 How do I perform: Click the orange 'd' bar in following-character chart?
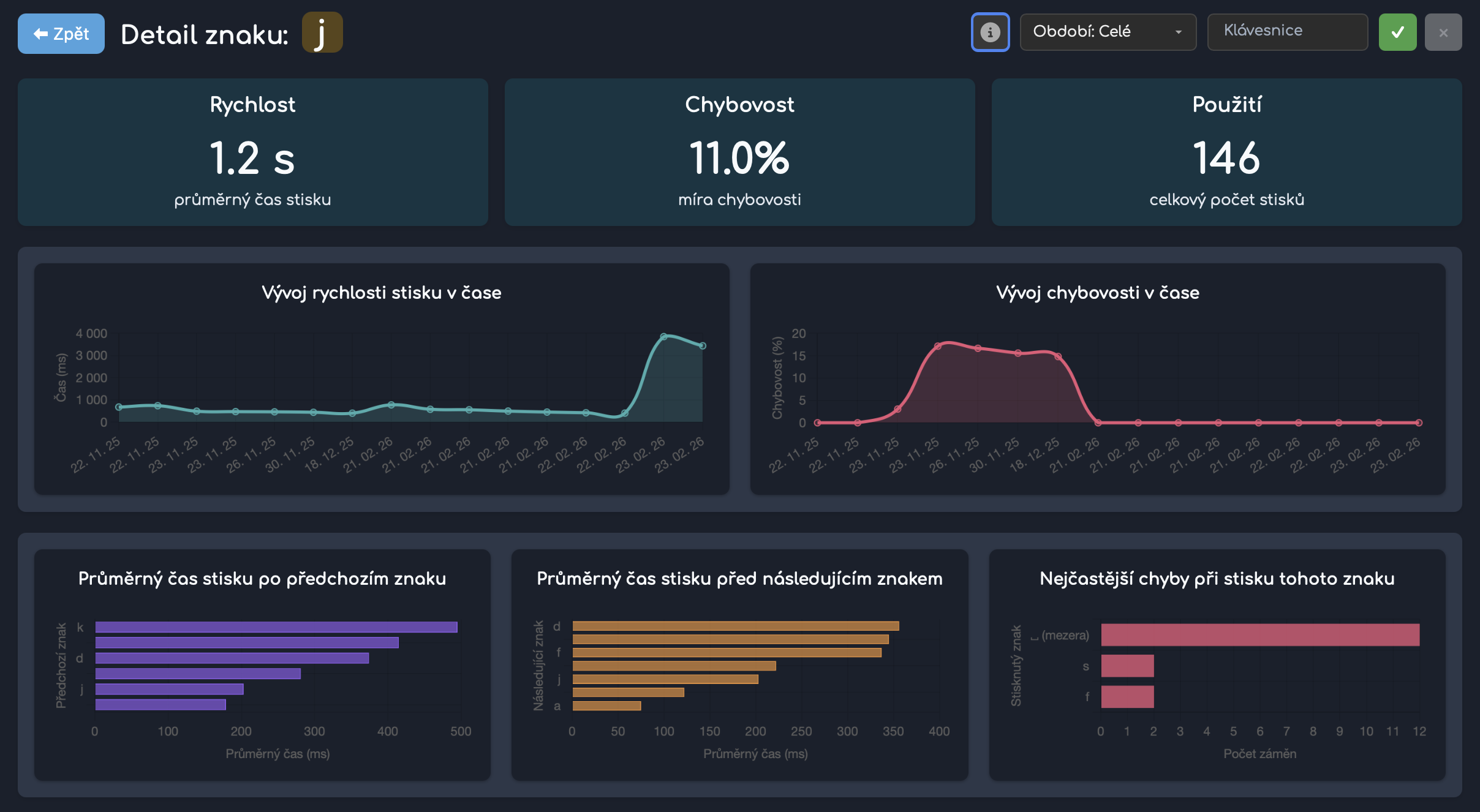(x=735, y=626)
